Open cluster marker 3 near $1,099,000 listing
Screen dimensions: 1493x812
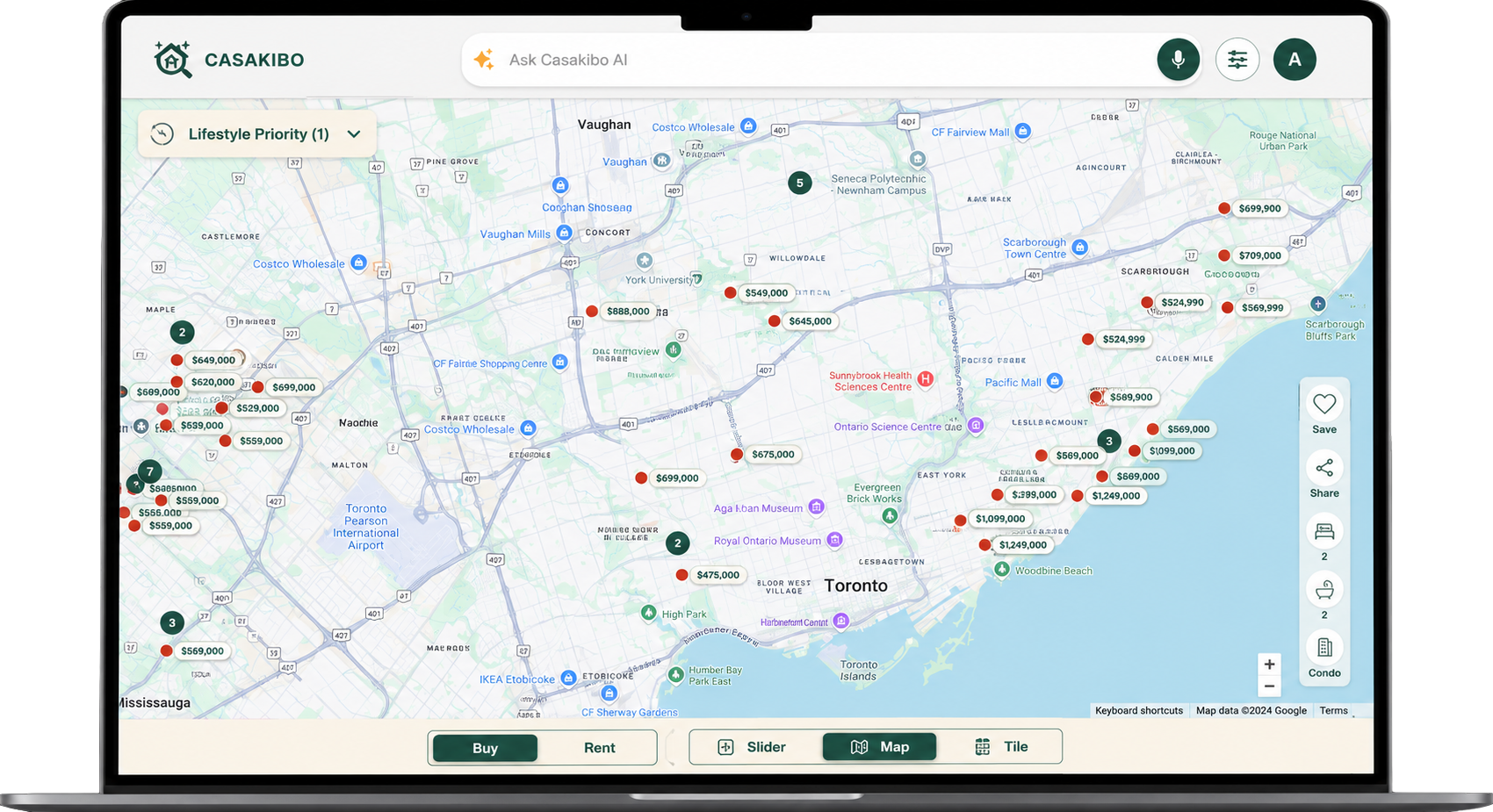(x=1109, y=441)
